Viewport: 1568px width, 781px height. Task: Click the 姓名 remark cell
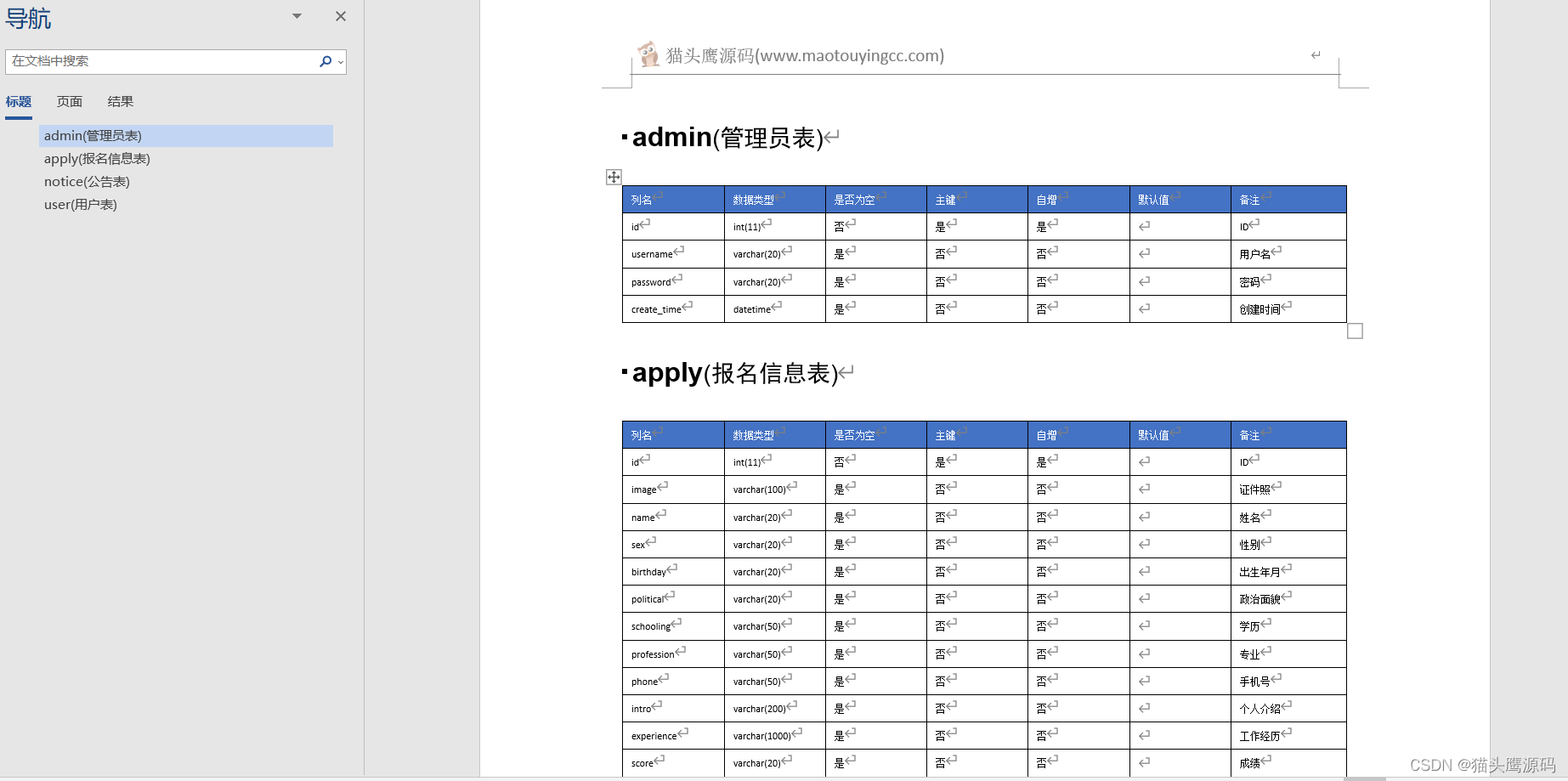(x=1288, y=518)
